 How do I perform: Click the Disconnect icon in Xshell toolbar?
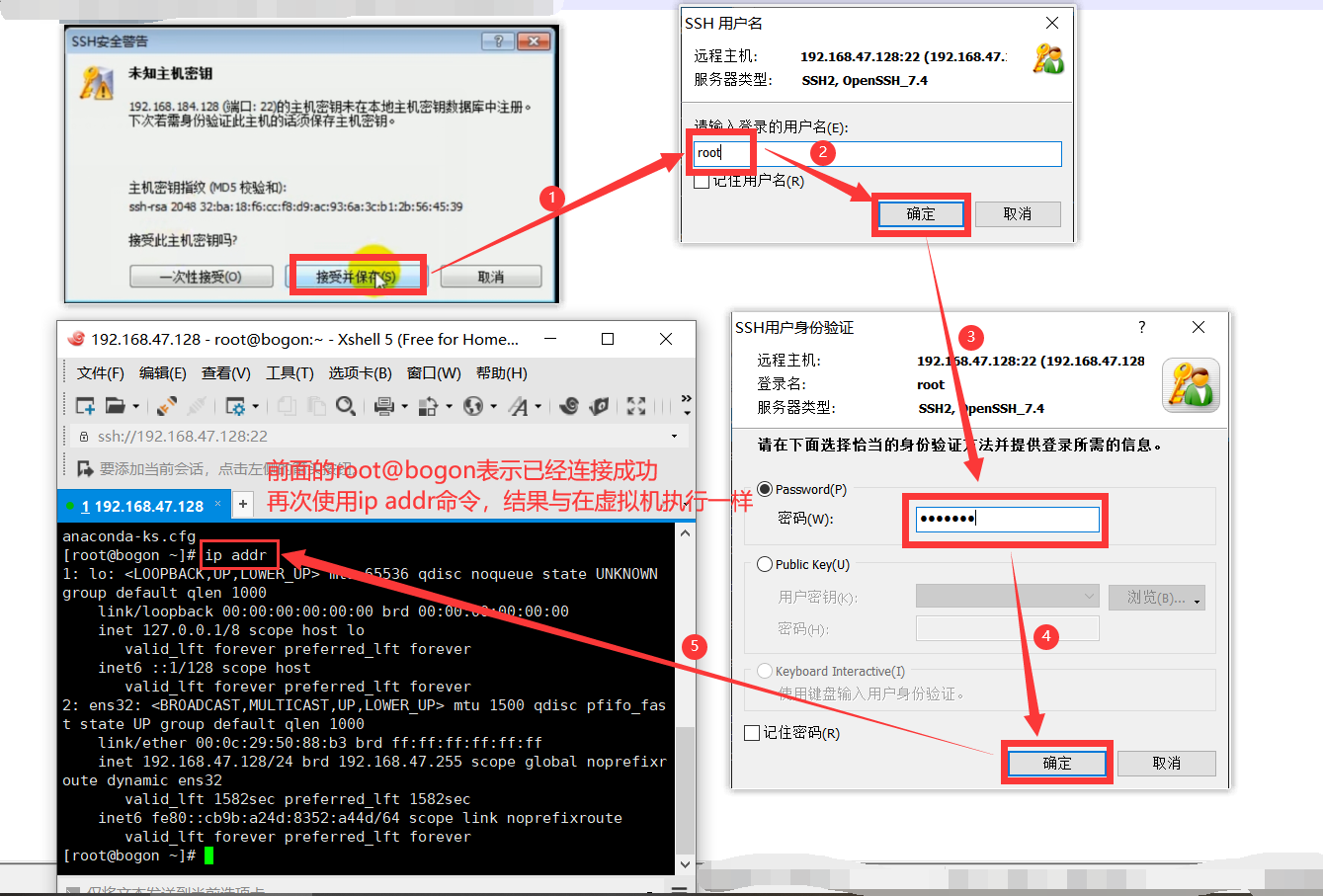(198, 406)
